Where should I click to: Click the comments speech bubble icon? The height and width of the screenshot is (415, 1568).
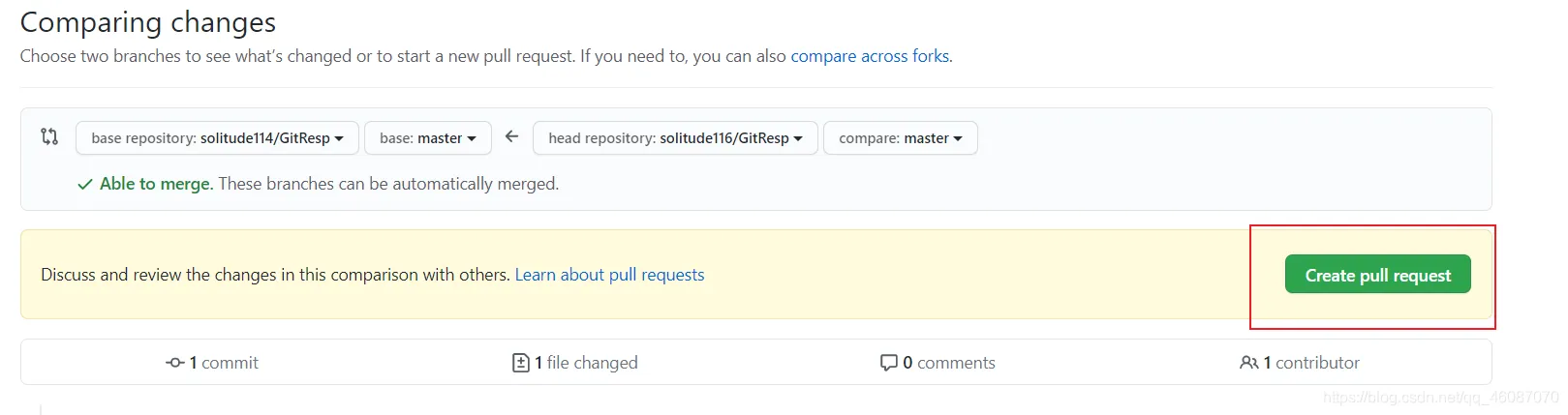[888, 363]
